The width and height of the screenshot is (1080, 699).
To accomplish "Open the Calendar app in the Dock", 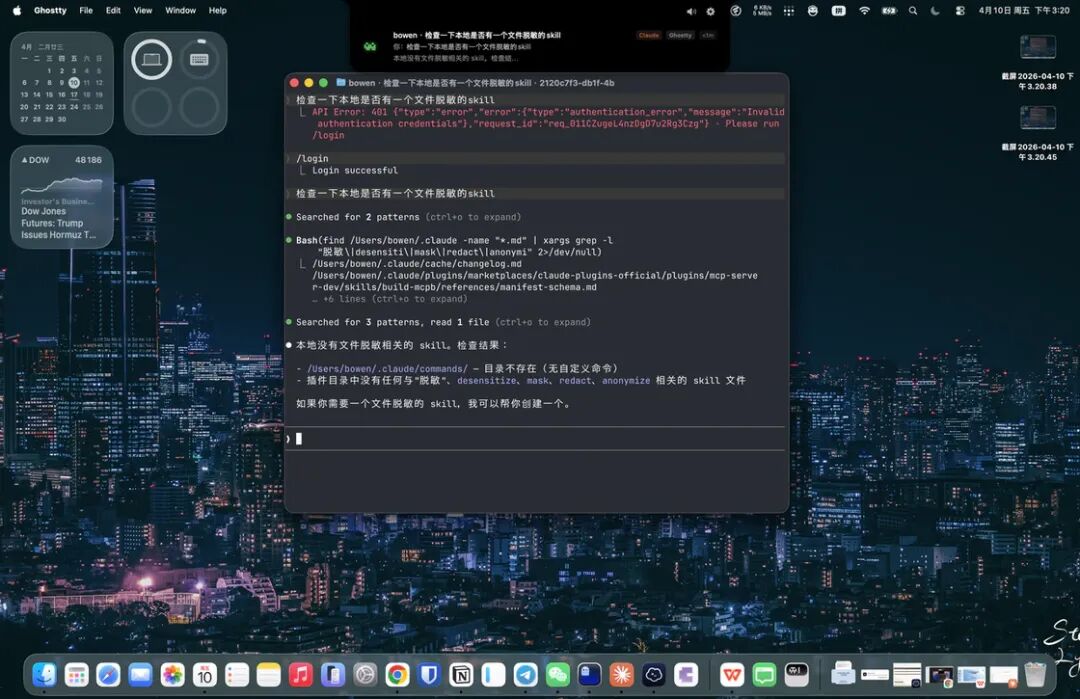I will [x=205, y=675].
